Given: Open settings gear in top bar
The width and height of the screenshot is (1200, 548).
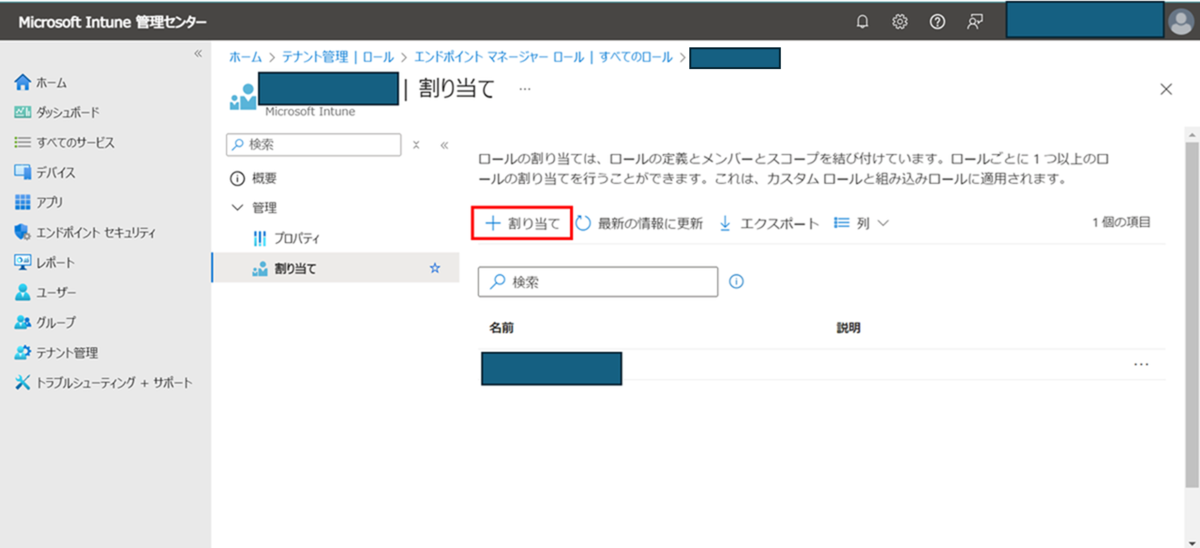Looking at the screenshot, I should (x=900, y=21).
